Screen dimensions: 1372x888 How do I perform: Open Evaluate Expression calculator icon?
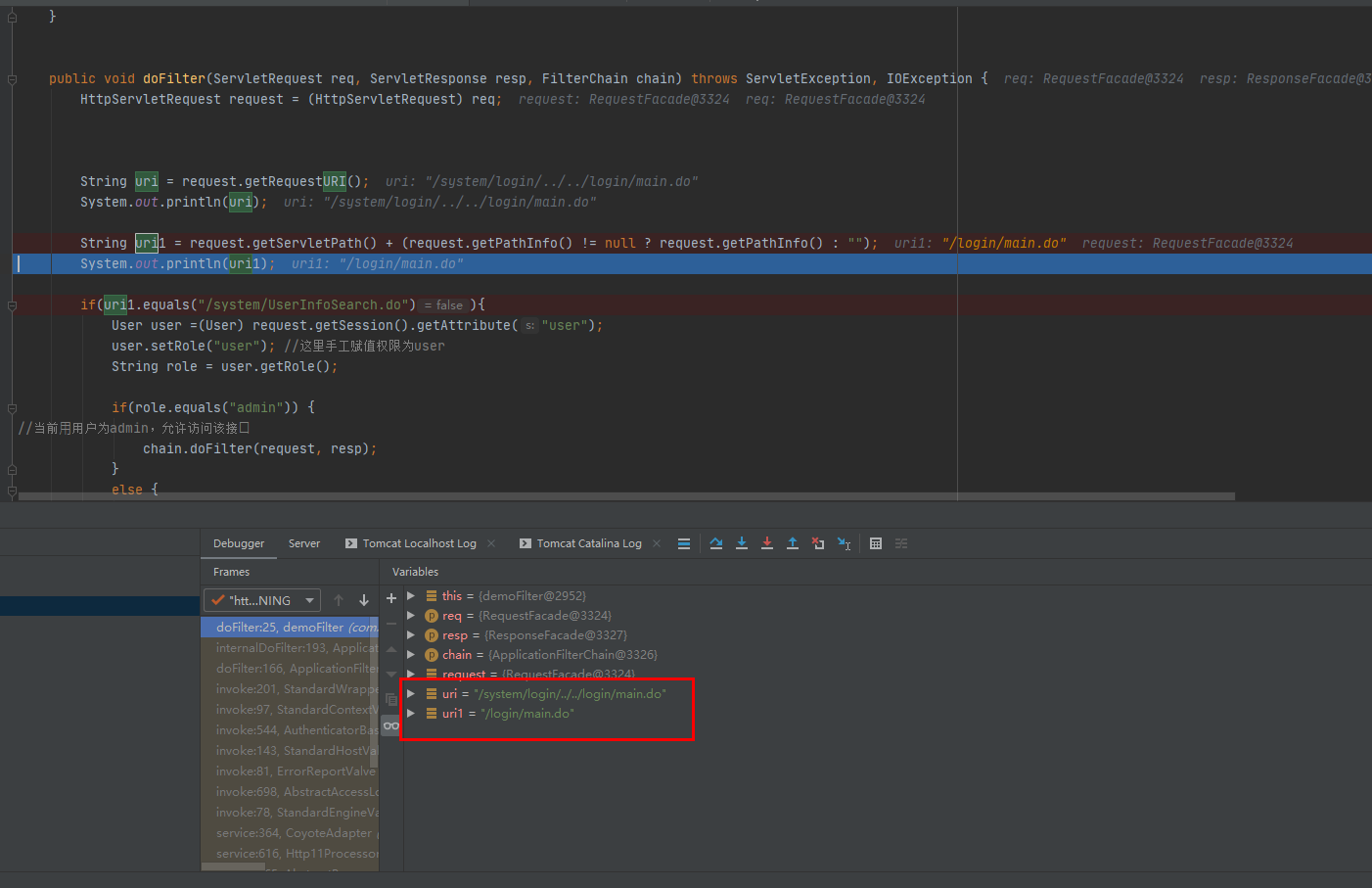pyautogui.click(x=876, y=543)
